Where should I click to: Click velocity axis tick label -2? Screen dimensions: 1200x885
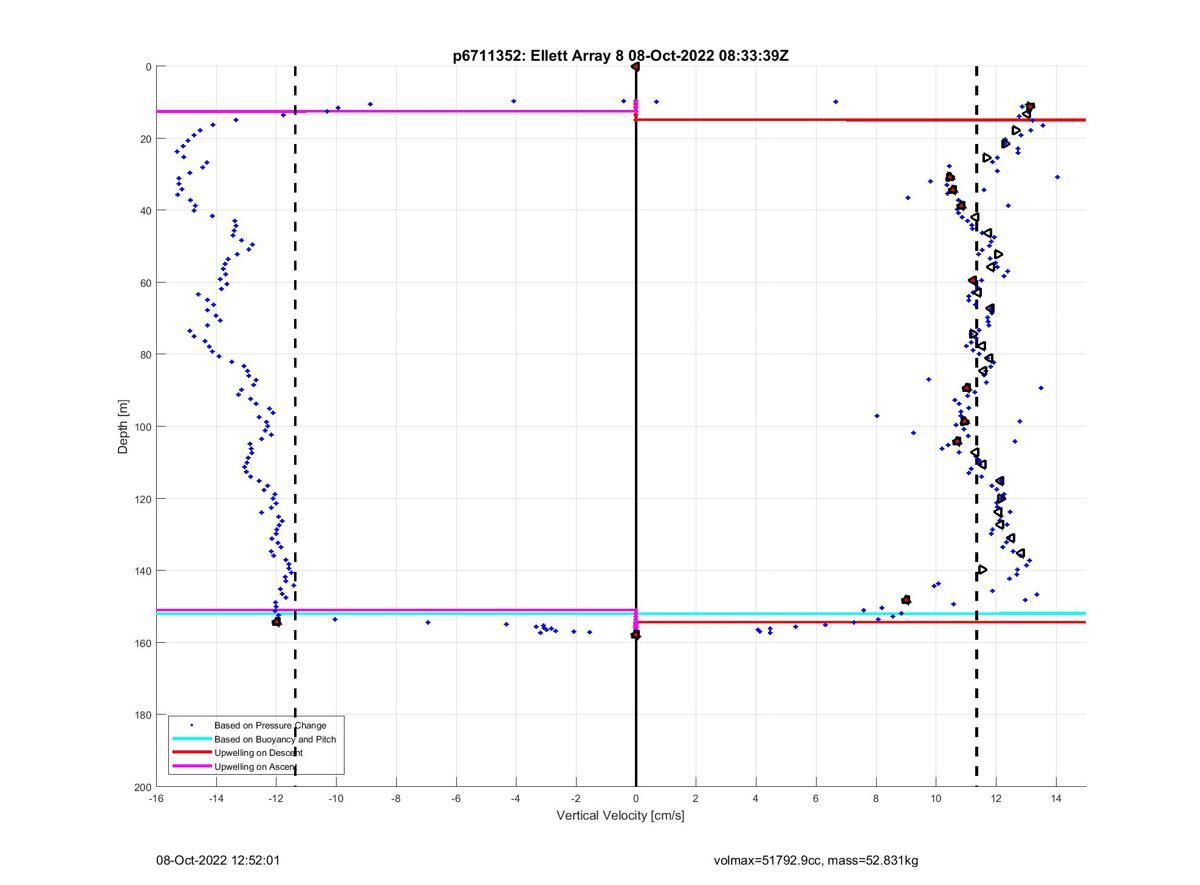pos(576,798)
